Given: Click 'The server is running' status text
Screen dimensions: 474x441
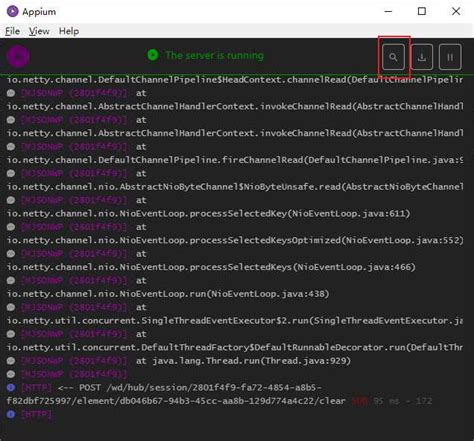Looking at the screenshot, I should [214, 55].
